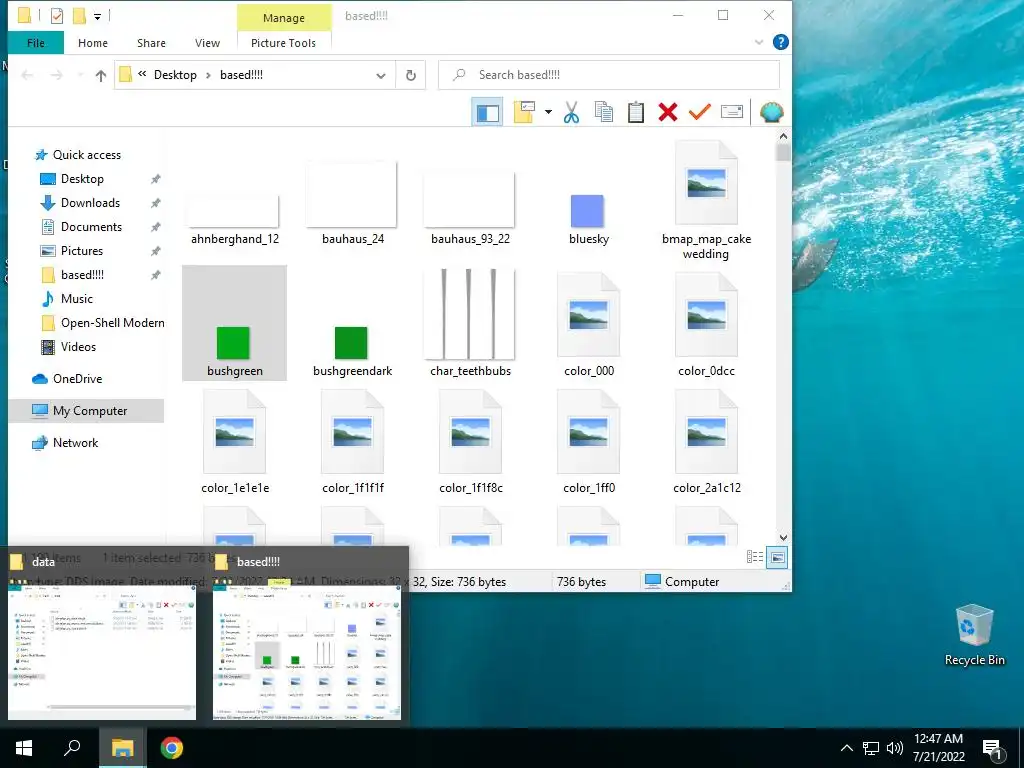Click the Cut scissors icon
This screenshot has height=768, width=1024.
[x=571, y=112]
